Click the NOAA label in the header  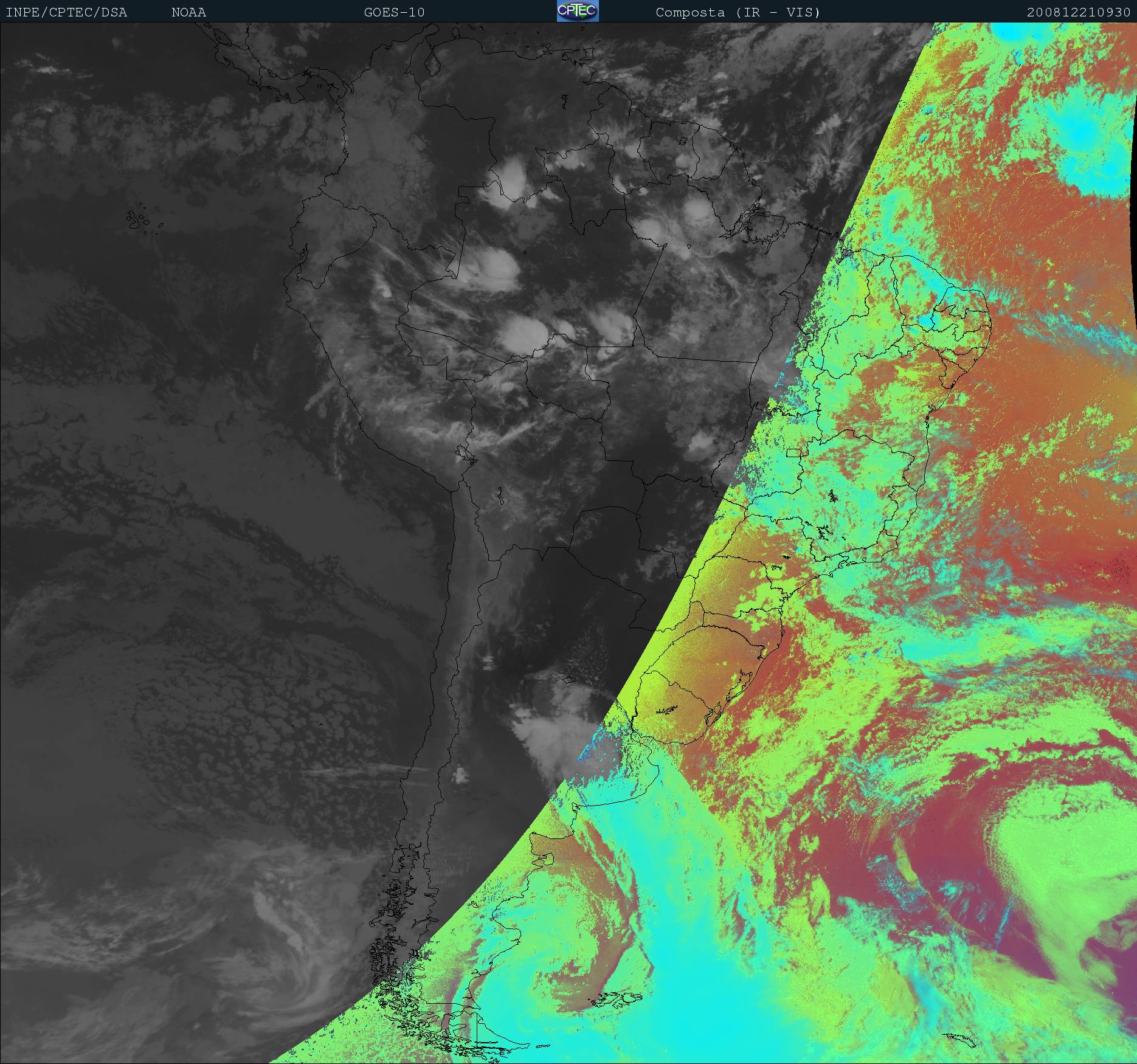click(189, 12)
